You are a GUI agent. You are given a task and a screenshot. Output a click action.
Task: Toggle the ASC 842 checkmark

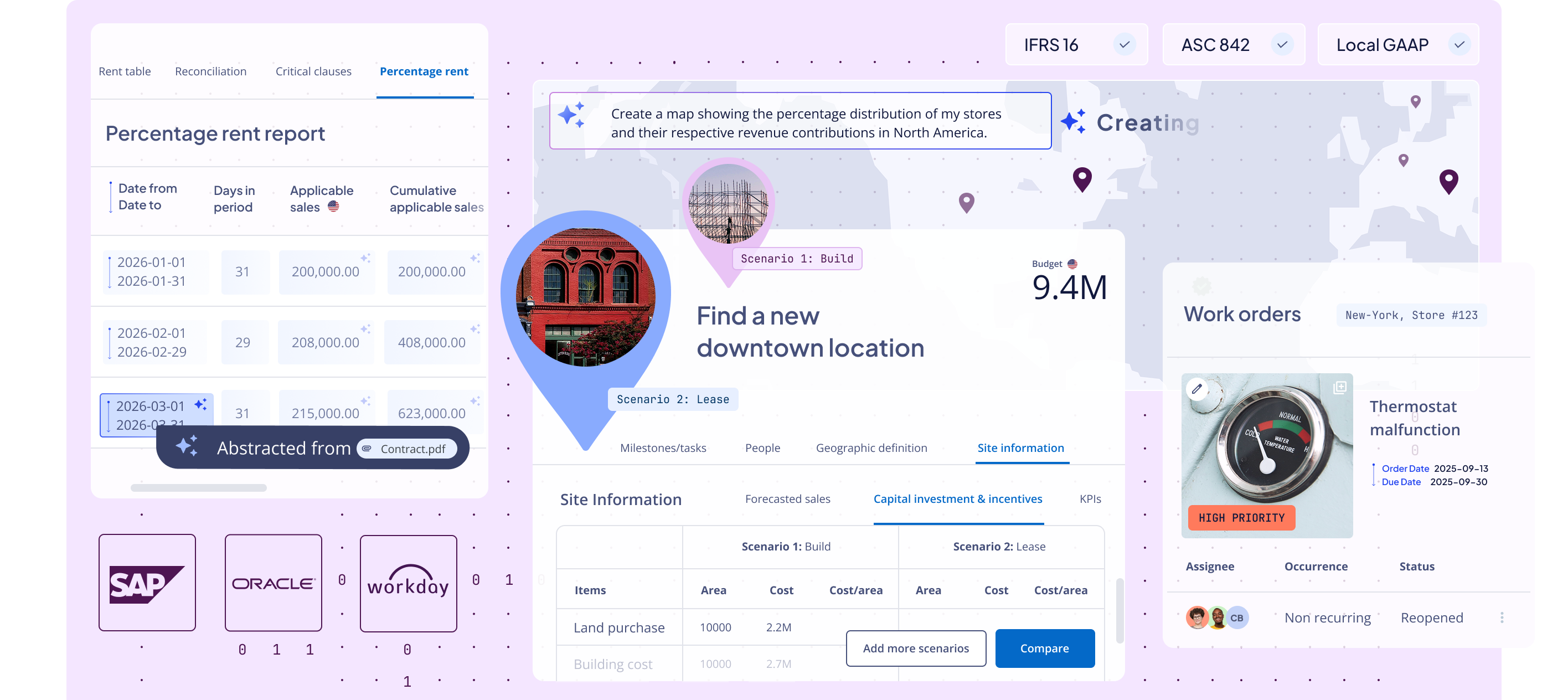pyautogui.click(x=1282, y=44)
